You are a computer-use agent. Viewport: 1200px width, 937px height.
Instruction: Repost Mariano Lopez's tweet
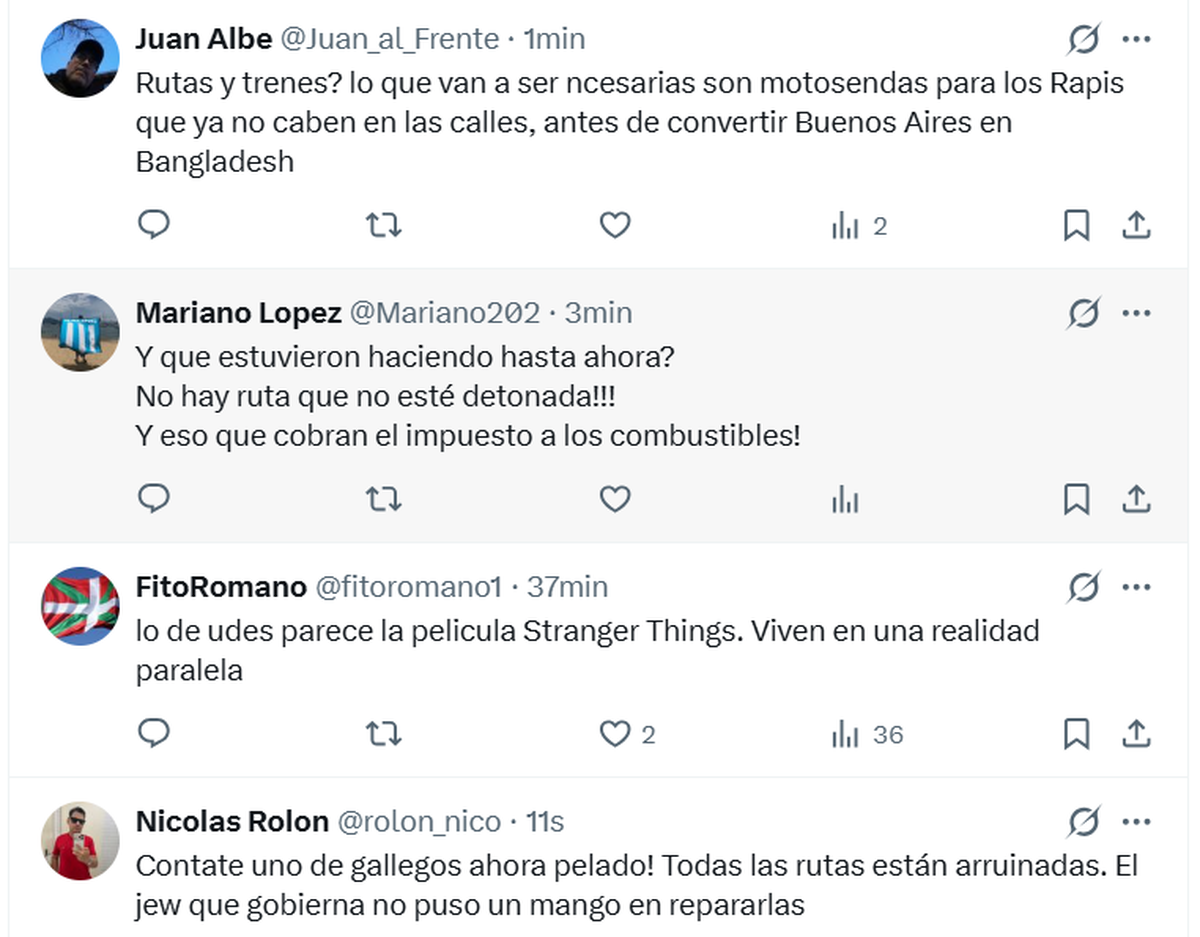pyautogui.click(x=384, y=498)
